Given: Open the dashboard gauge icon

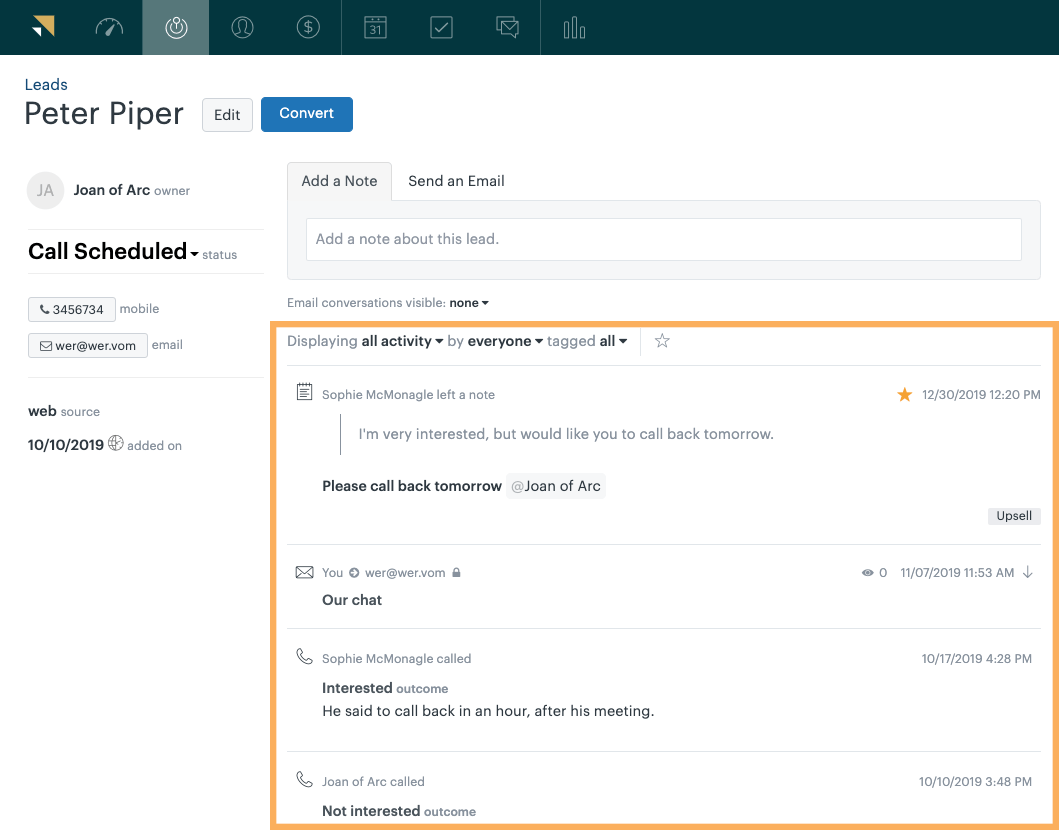Looking at the screenshot, I should 109,27.
